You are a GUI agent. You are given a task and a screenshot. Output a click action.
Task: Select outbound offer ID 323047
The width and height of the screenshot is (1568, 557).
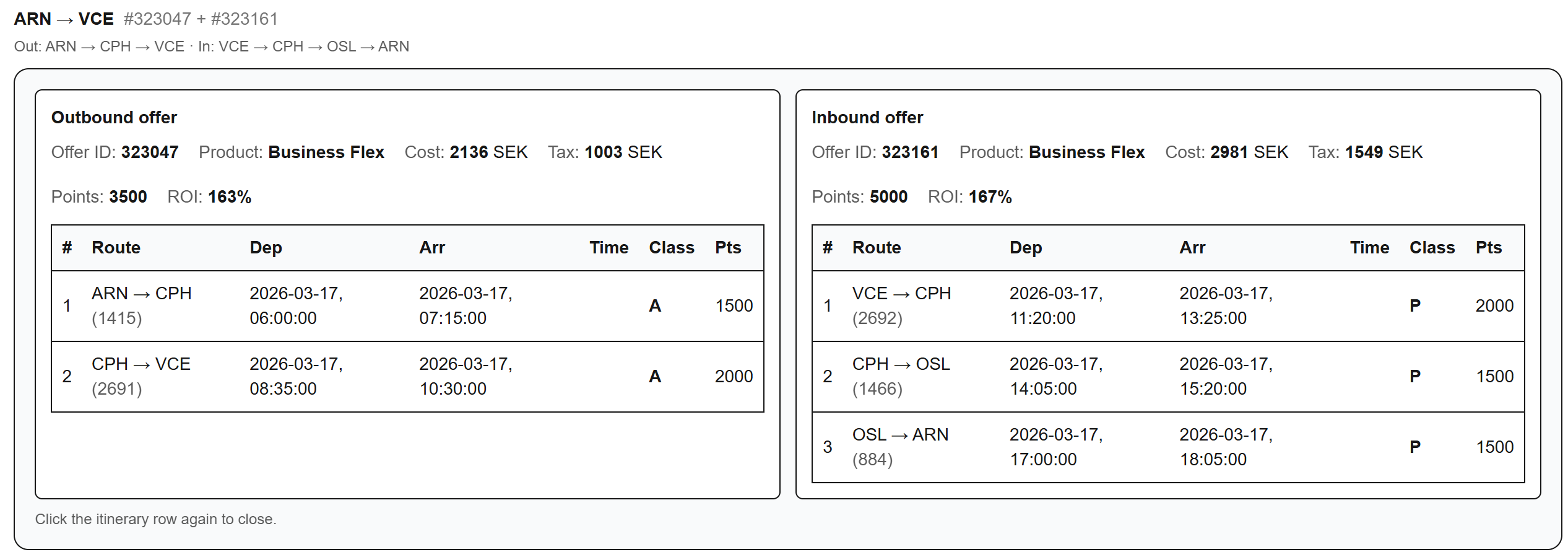[x=150, y=152]
